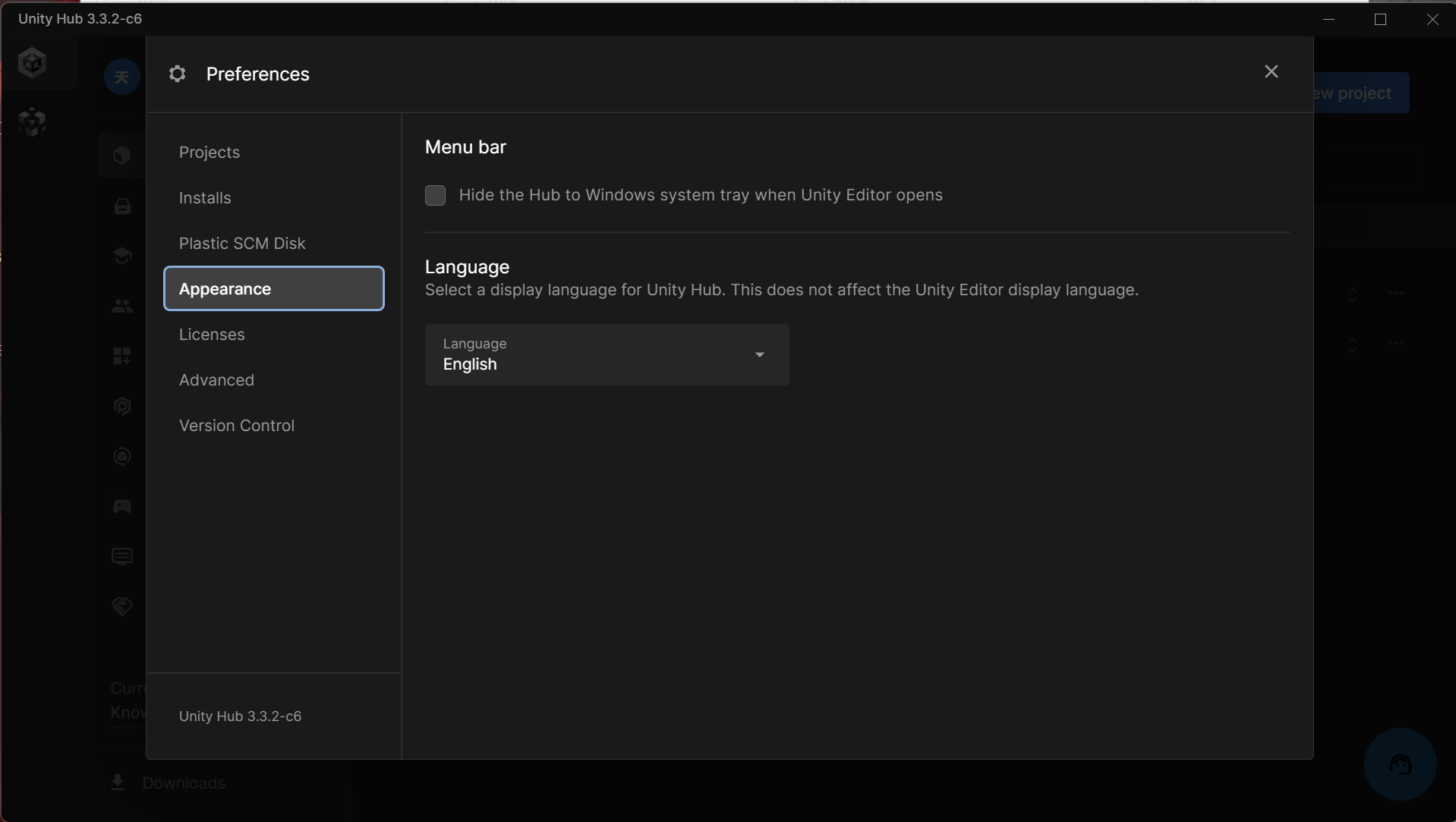1456x822 pixels.
Task: Select the Installs drive icon in sidebar
Action: (x=122, y=206)
